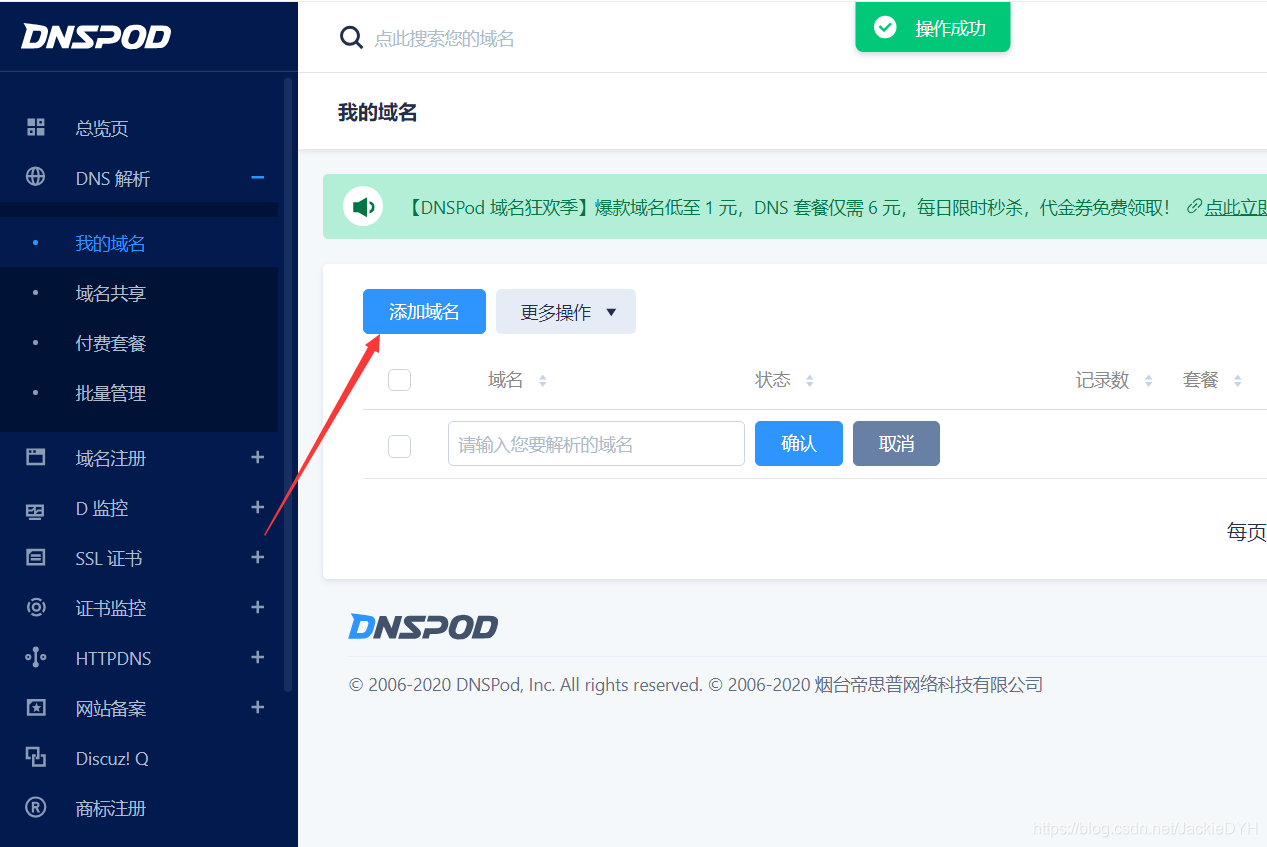Image resolution: width=1267 pixels, height=847 pixels.
Task: Click the DNSPod footer logo
Action: 423,627
